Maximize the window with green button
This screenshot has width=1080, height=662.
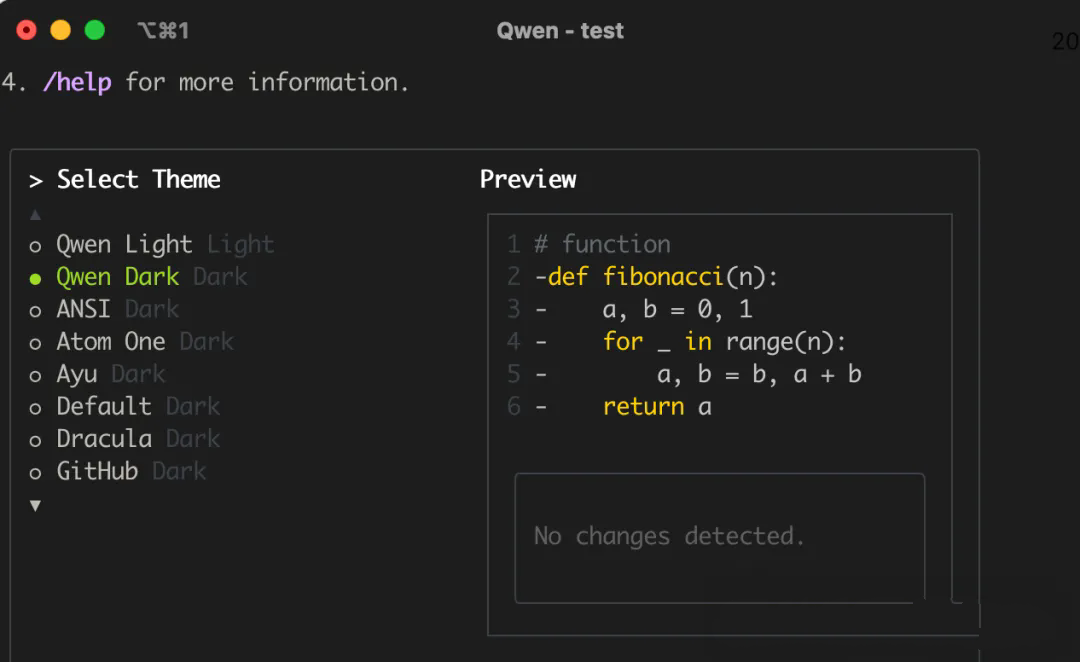pyautogui.click(x=94, y=30)
